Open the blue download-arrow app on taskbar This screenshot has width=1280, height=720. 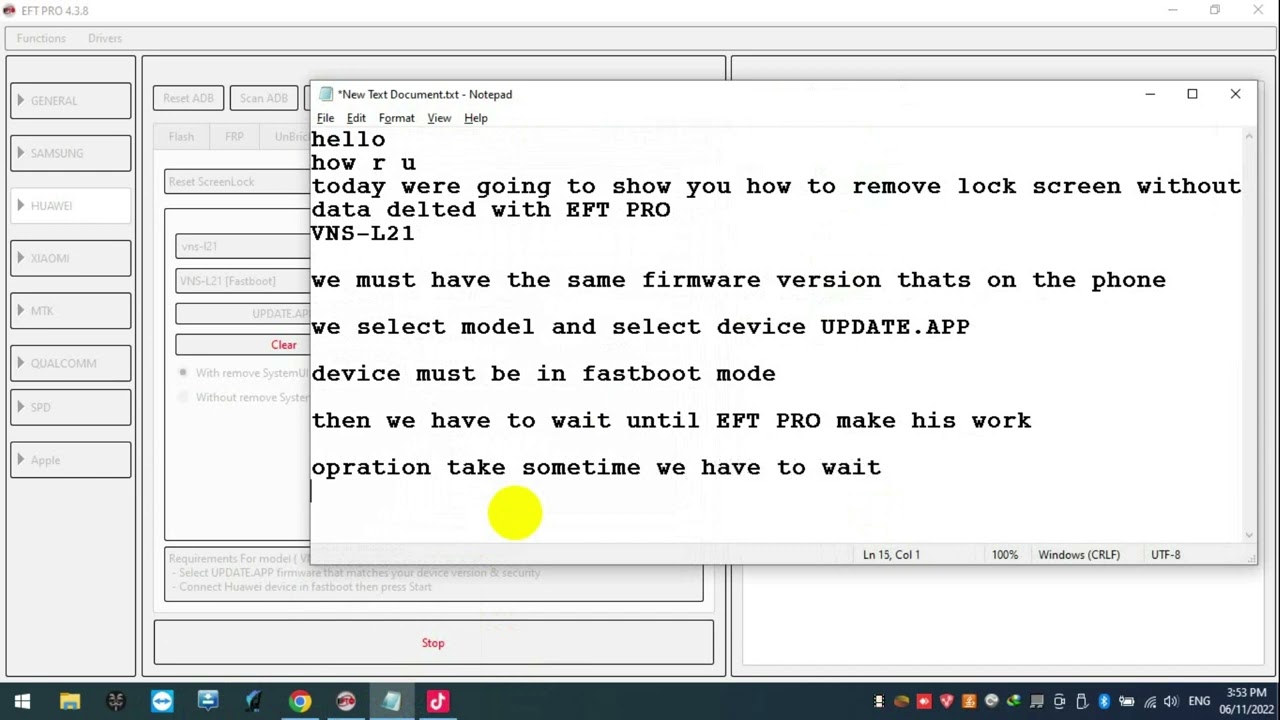pyautogui.click(x=208, y=701)
